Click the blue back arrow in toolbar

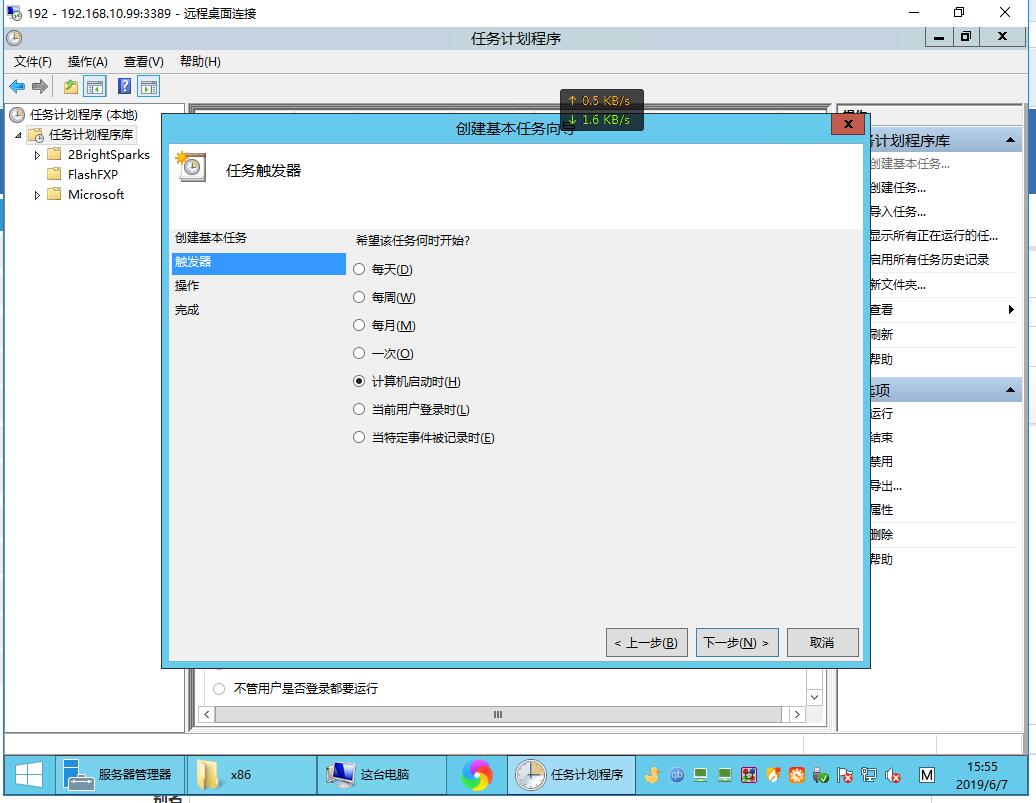pos(17,87)
